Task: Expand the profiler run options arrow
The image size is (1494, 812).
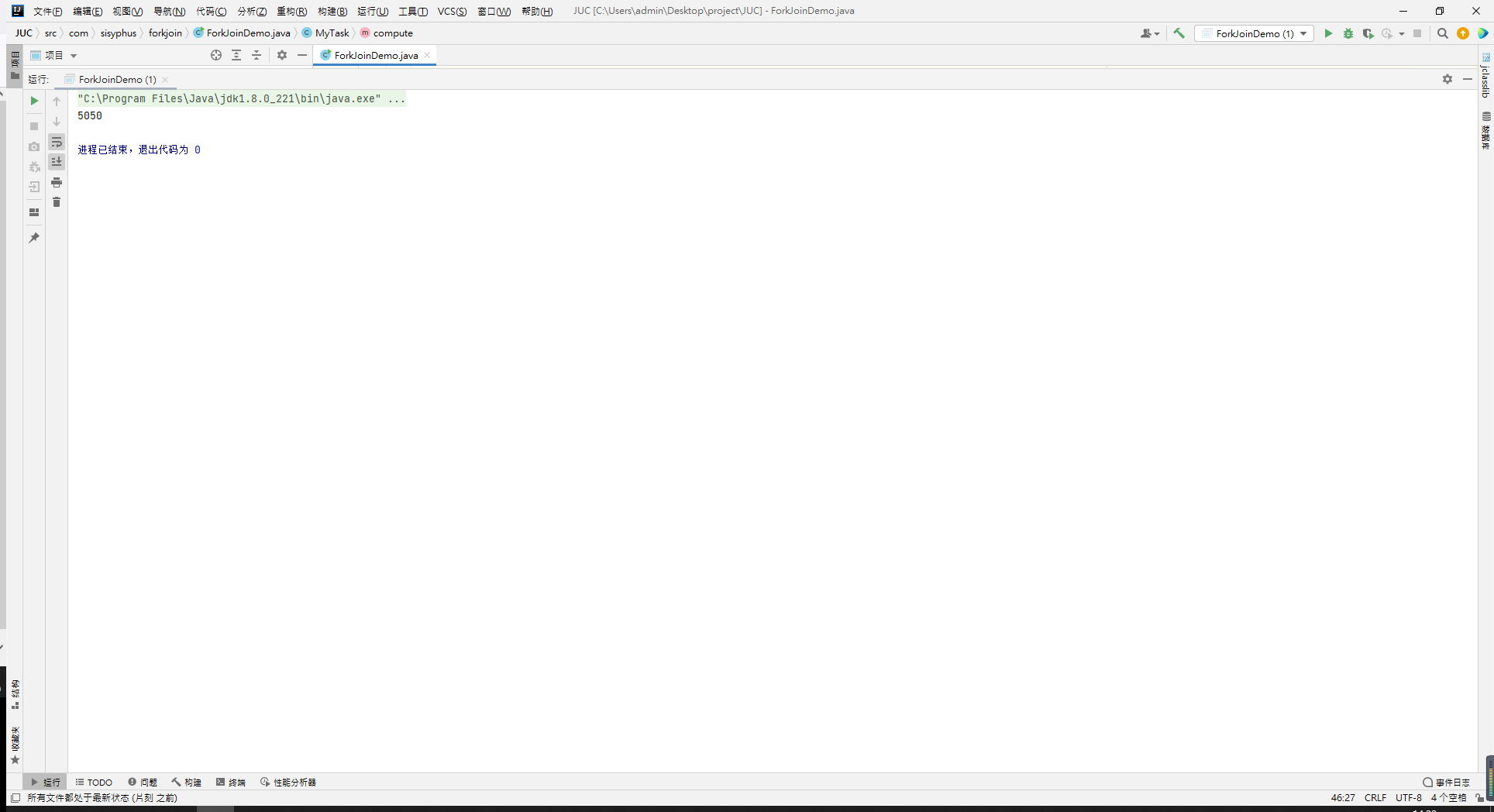Action: click(x=1402, y=34)
